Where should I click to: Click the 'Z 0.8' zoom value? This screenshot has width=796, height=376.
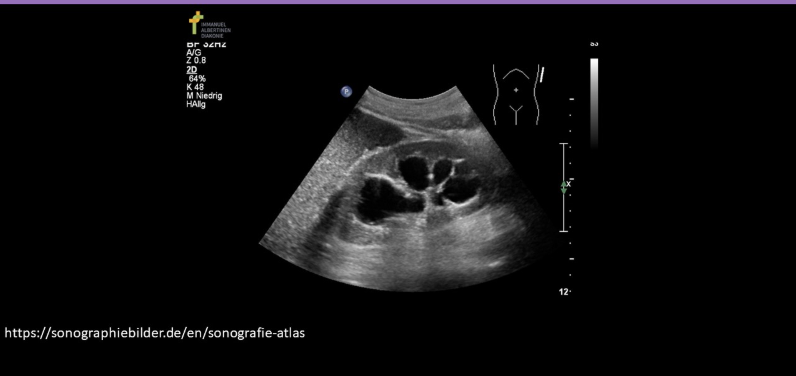(x=196, y=61)
